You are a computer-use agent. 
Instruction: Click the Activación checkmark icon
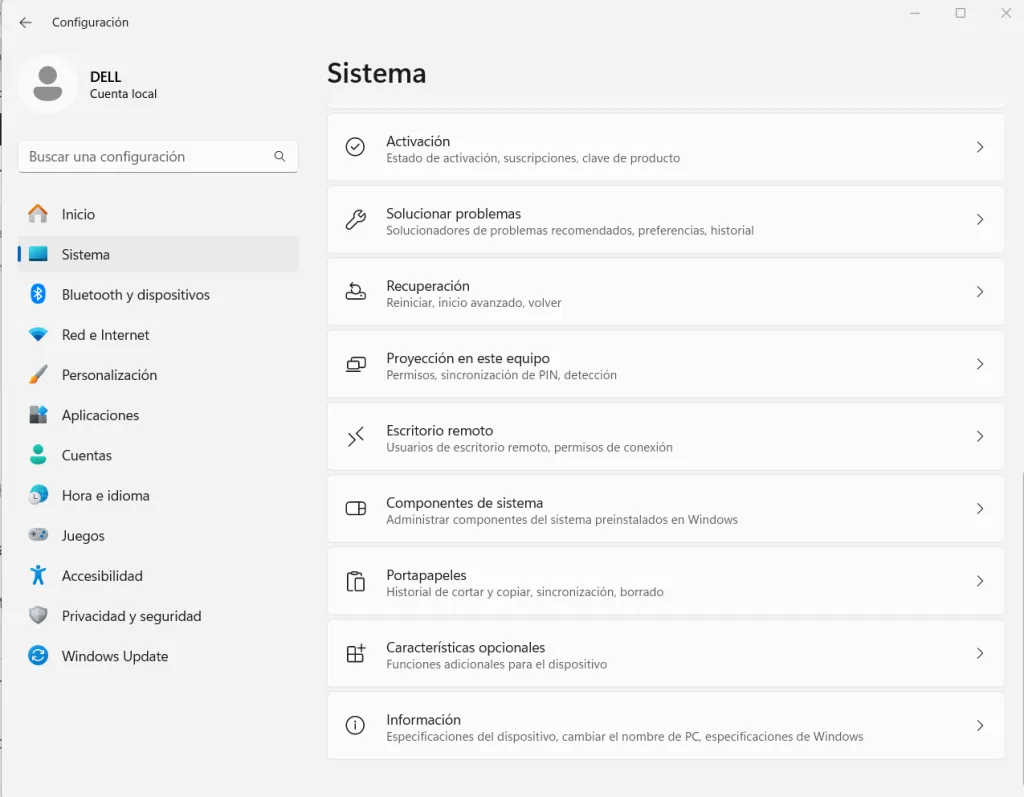355,147
